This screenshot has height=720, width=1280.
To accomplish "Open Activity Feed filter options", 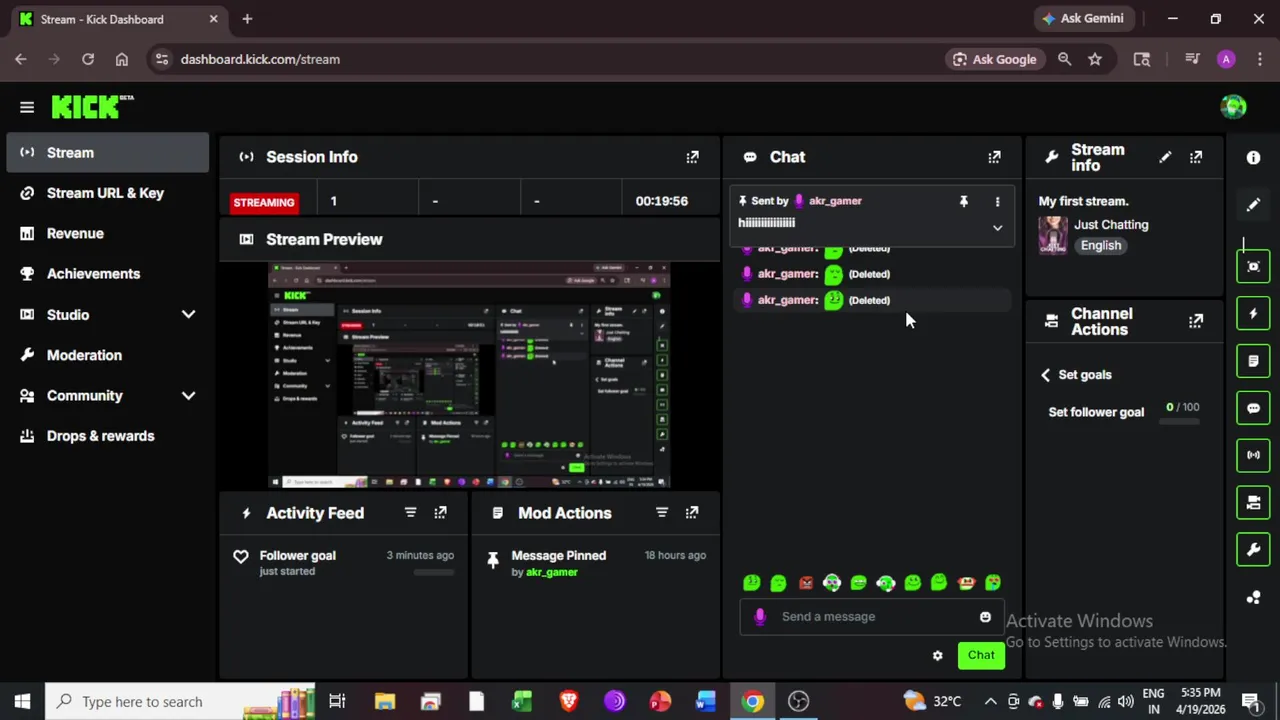I will click(410, 513).
